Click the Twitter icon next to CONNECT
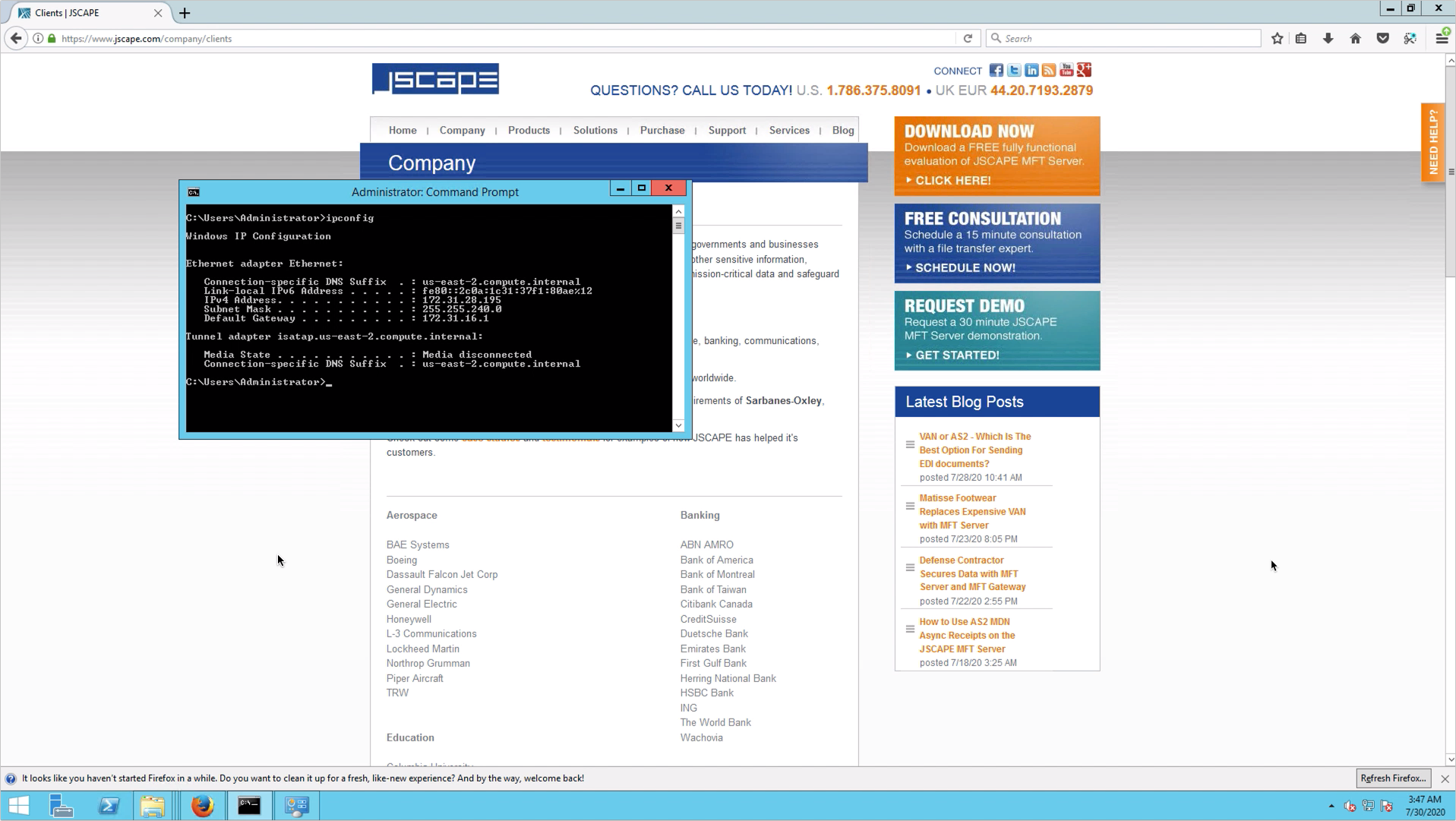The image size is (1456, 821). [x=1014, y=70]
